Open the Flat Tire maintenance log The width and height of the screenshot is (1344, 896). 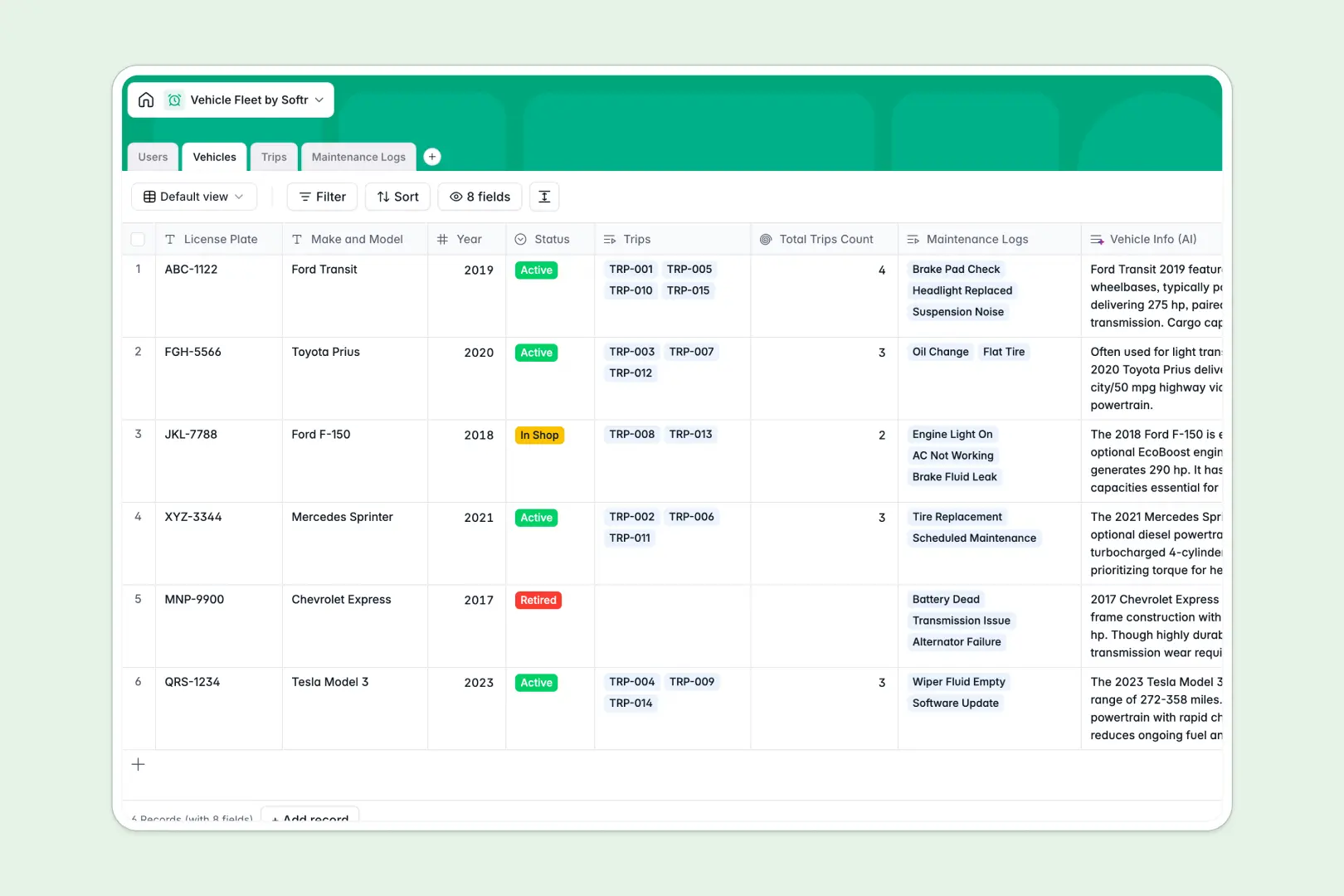[x=1004, y=352]
